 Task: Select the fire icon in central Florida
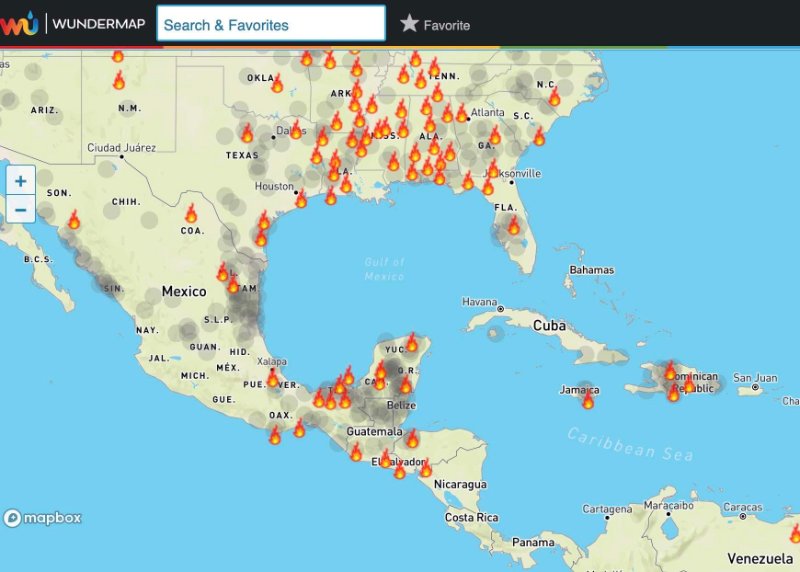click(514, 225)
